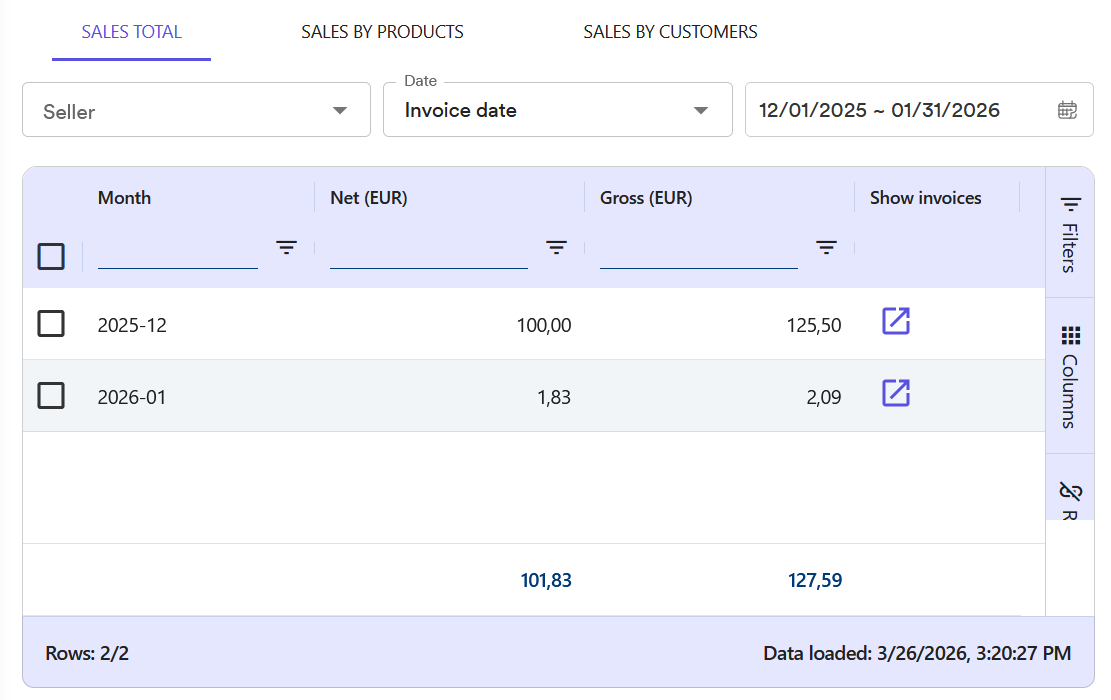Click the filter icon in the Gross column

point(825,247)
